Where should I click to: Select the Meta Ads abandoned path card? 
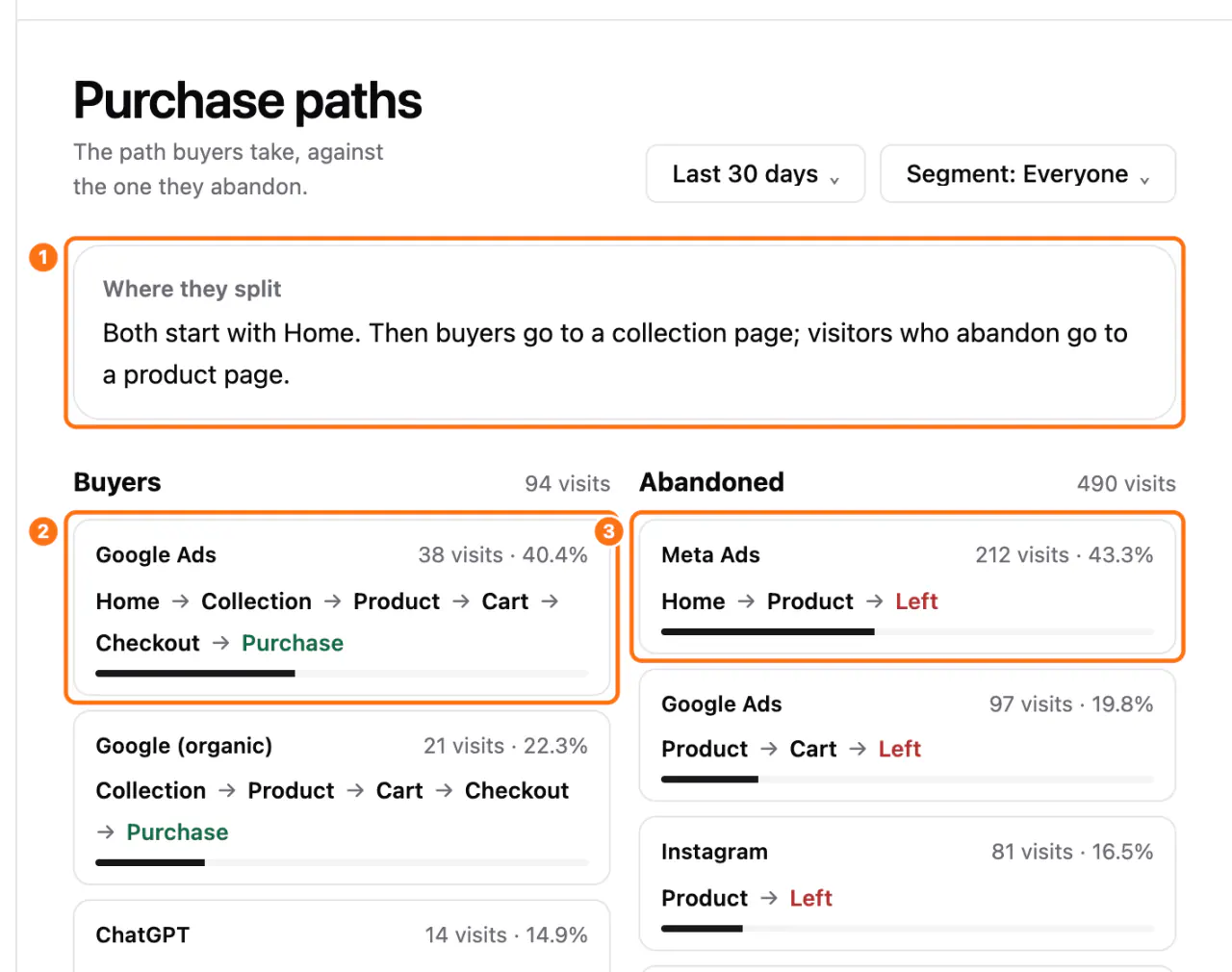tap(908, 587)
